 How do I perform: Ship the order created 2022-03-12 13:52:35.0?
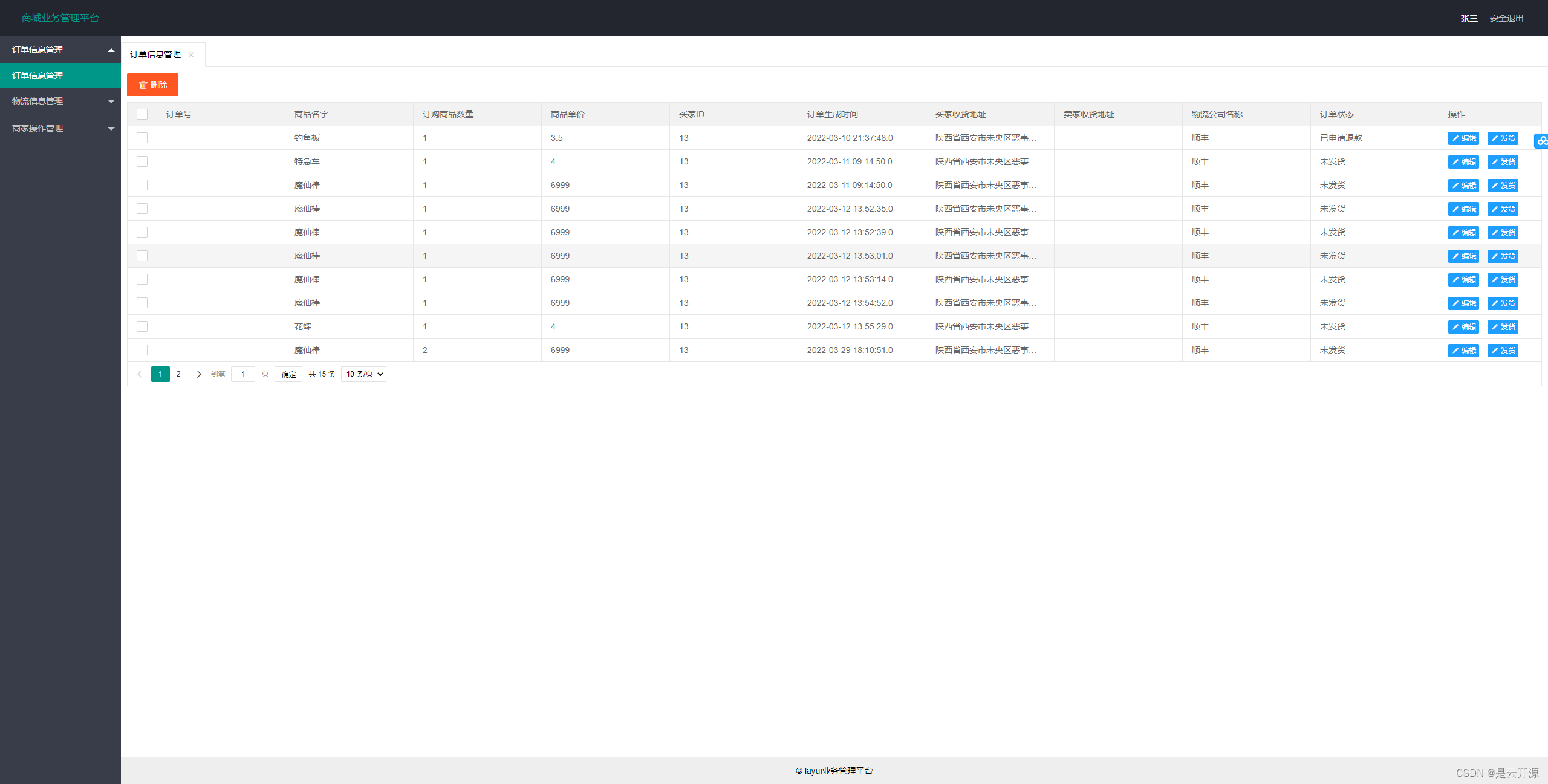click(x=1503, y=209)
